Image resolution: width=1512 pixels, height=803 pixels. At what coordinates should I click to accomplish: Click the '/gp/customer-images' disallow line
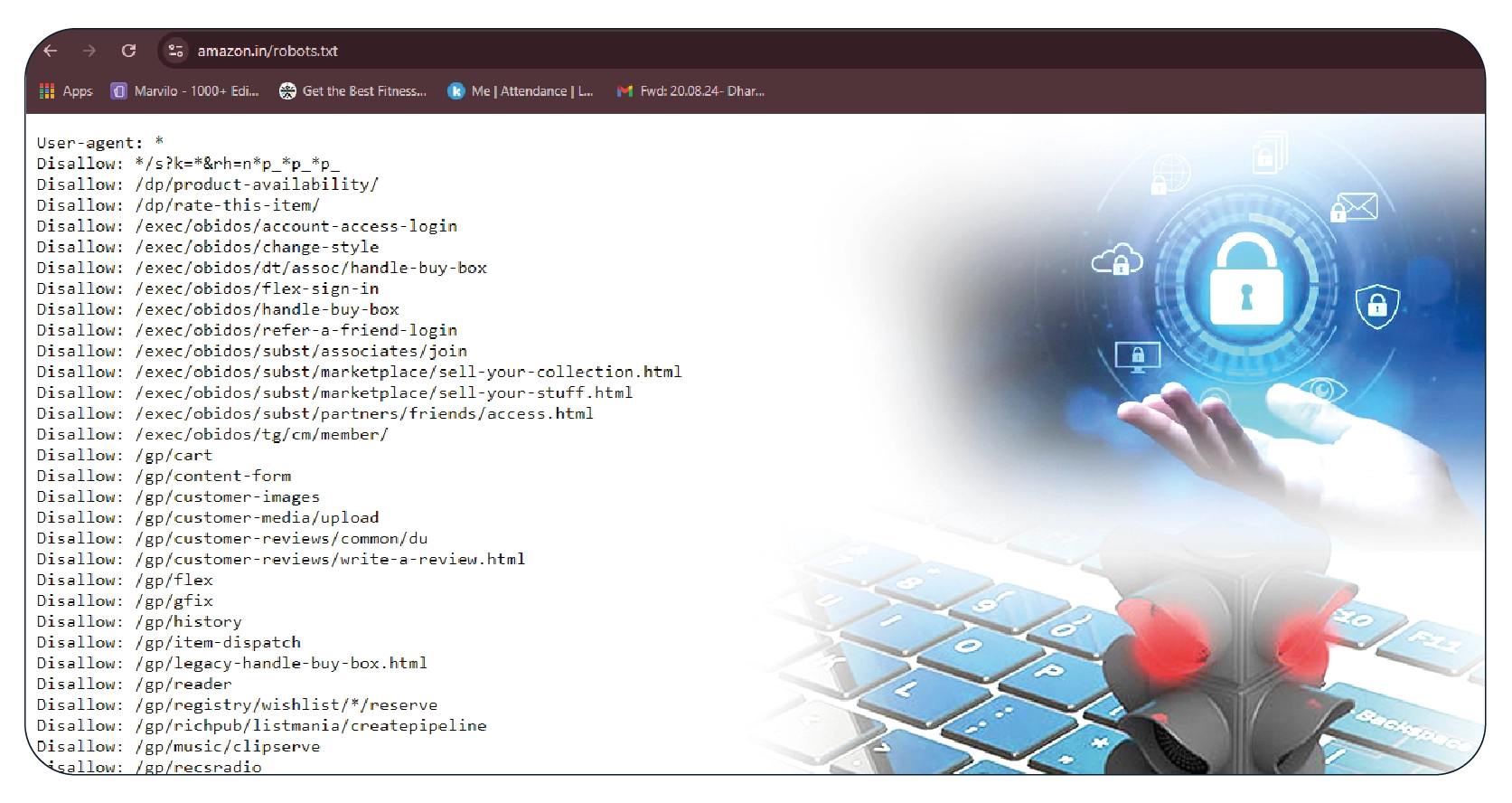(x=178, y=496)
